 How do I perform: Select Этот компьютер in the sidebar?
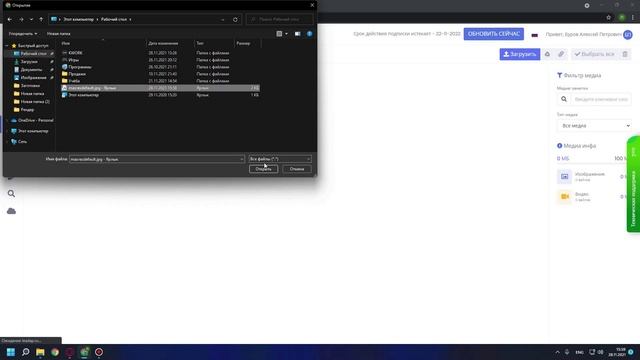tap(33, 131)
